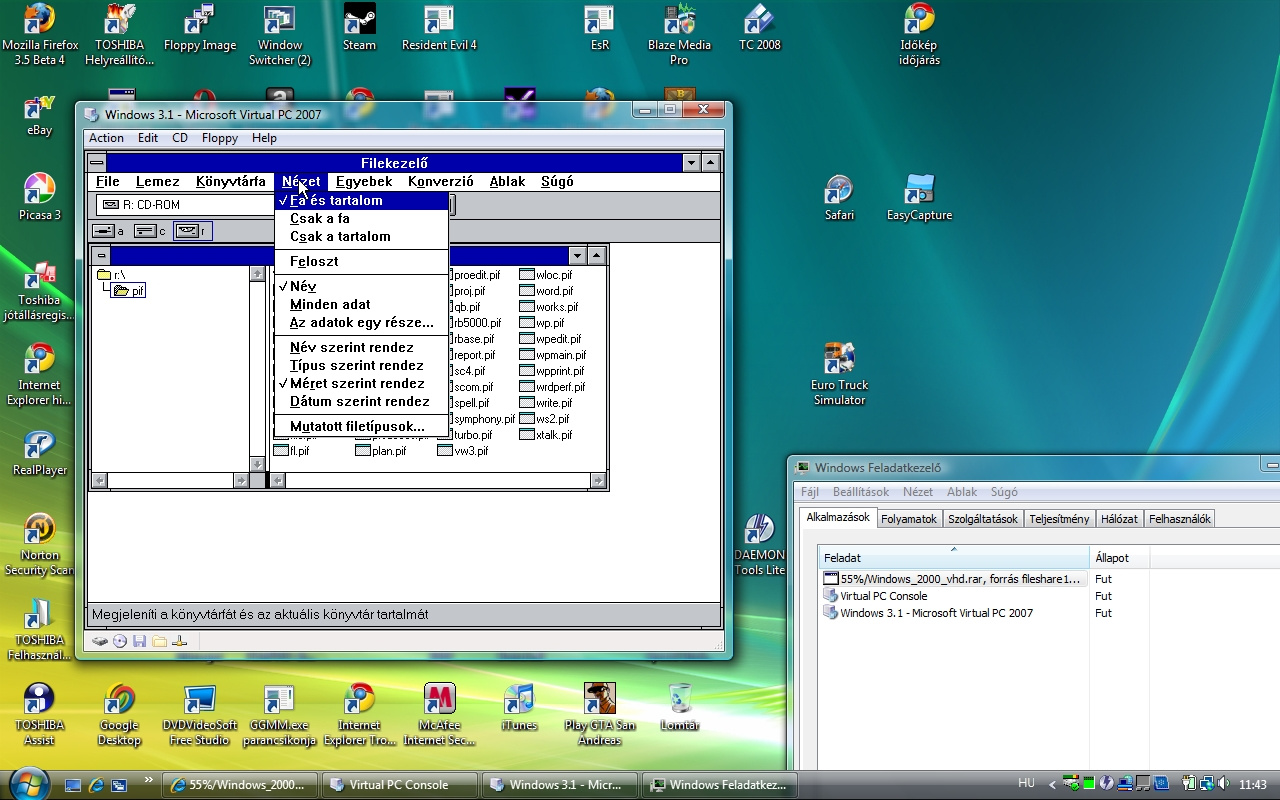Switch to Teljesítmény tab in Feladatkezelő
Screen dimensions: 1280x800
click(x=1059, y=519)
